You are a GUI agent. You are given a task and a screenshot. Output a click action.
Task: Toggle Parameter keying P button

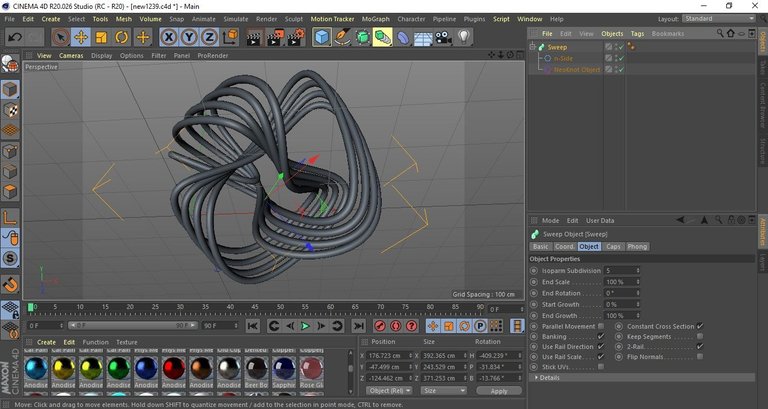point(480,326)
